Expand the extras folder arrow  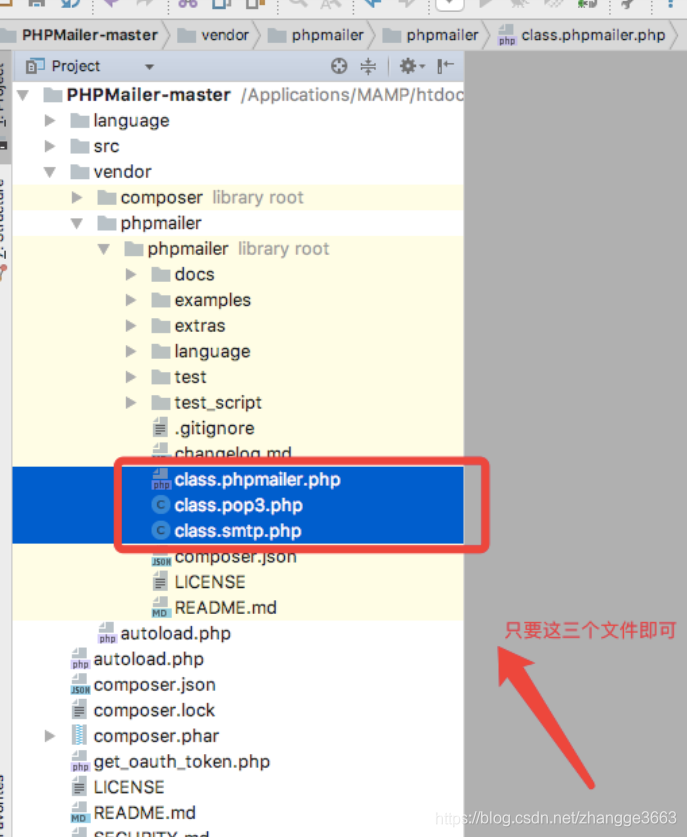[x=131, y=326]
